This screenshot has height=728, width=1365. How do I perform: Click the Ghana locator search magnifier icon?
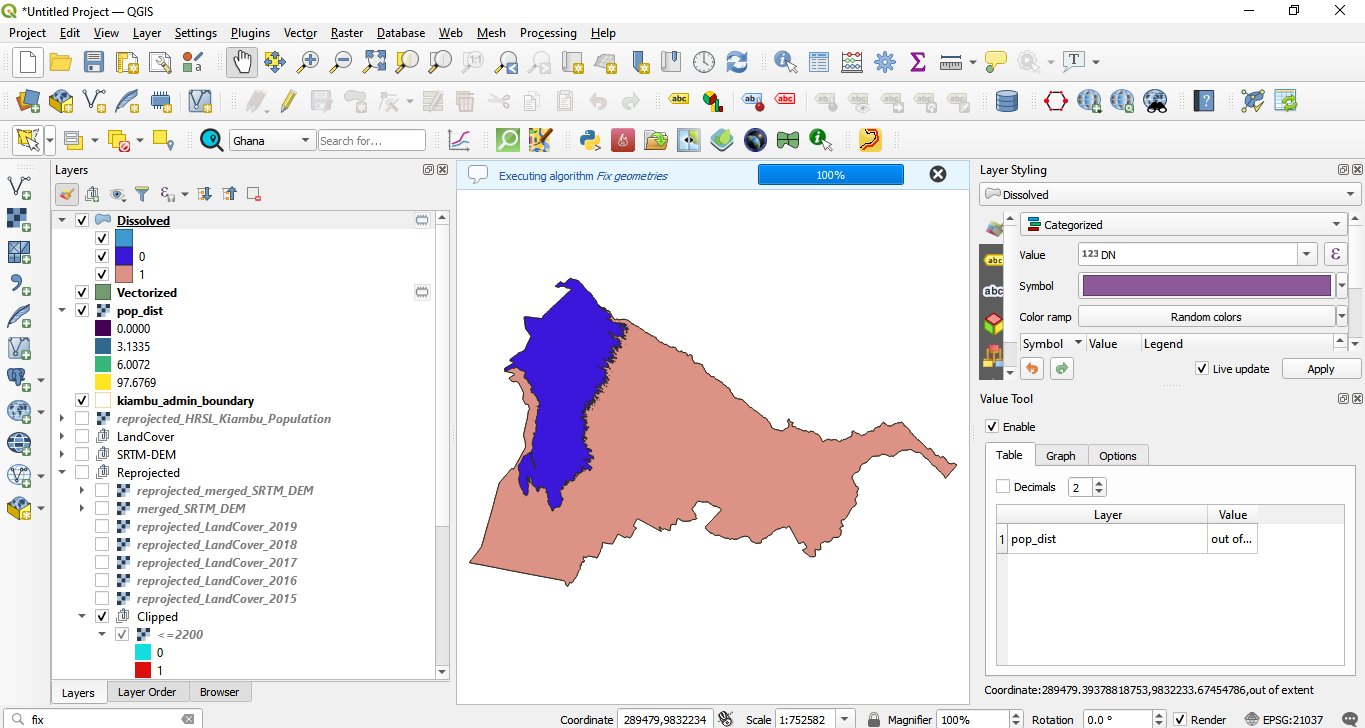[x=211, y=140]
